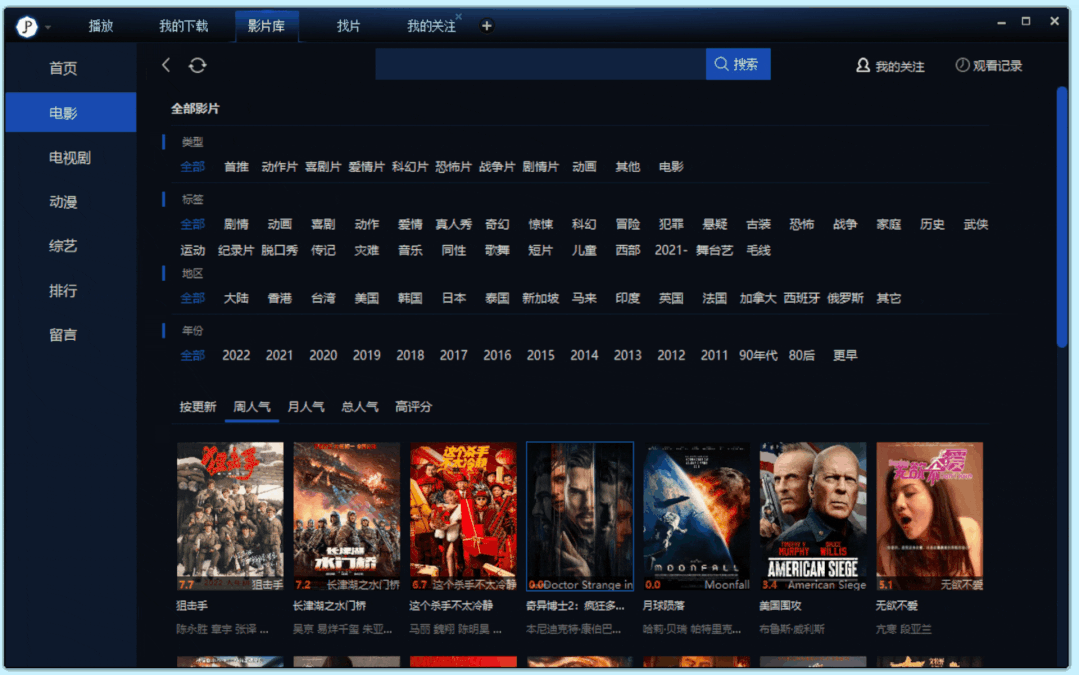Filter by year 2019
Image resolution: width=1079 pixels, height=675 pixels.
pos(366,355)
